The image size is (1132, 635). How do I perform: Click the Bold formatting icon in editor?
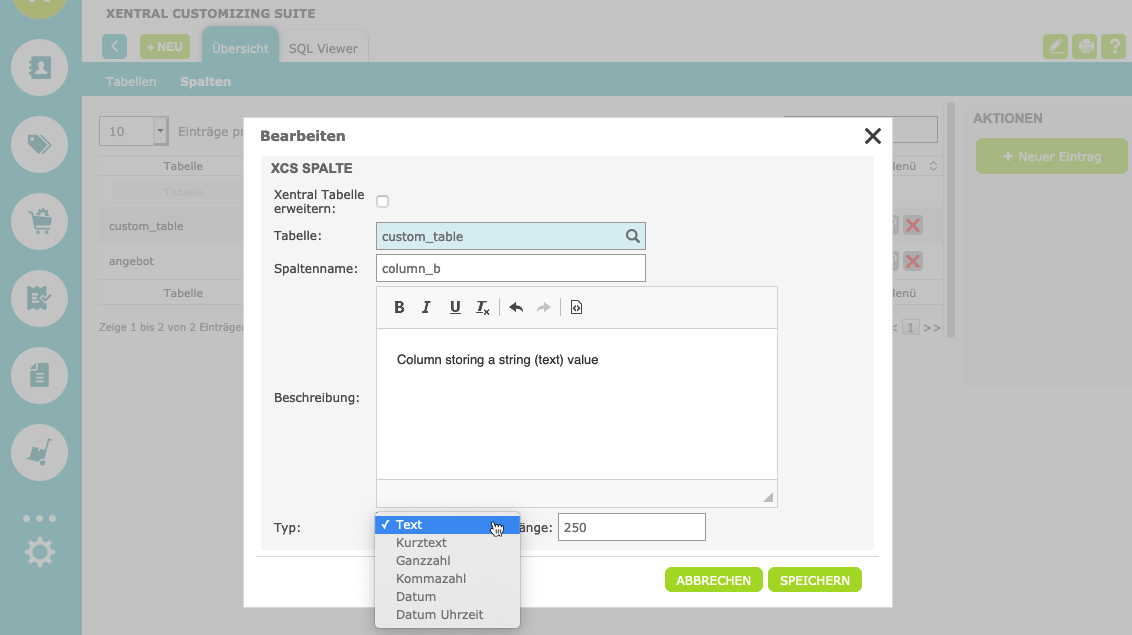point(399,307)
